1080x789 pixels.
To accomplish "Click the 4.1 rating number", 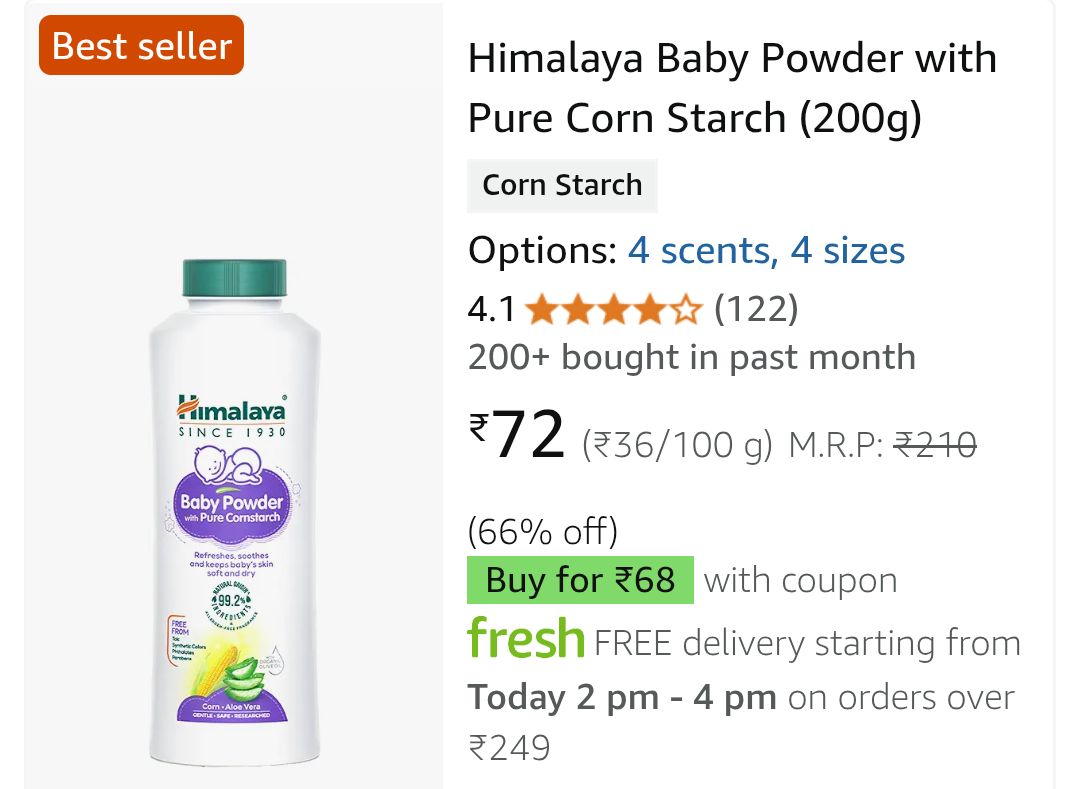I will [491, 310].
